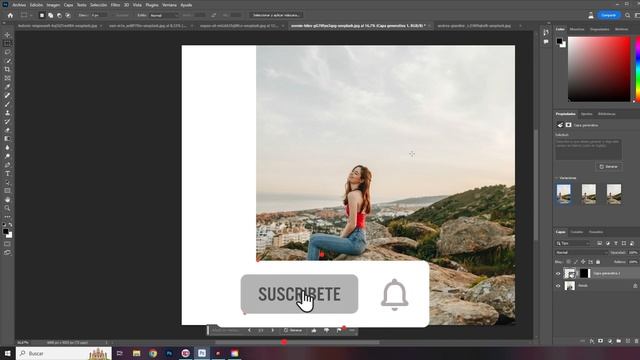Hide the Fondo layer

558,286
